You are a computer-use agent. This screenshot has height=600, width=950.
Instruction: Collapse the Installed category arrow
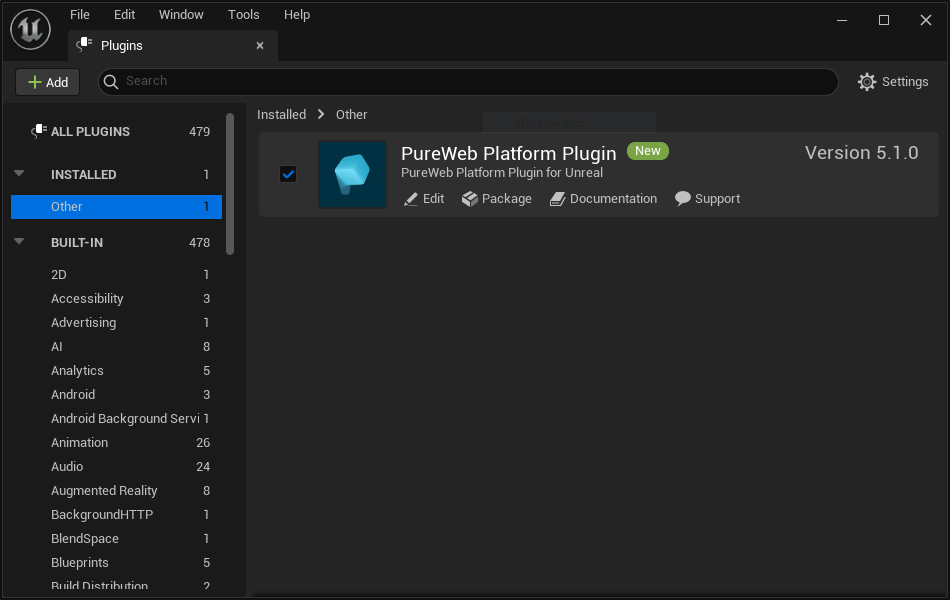[19, 174]
